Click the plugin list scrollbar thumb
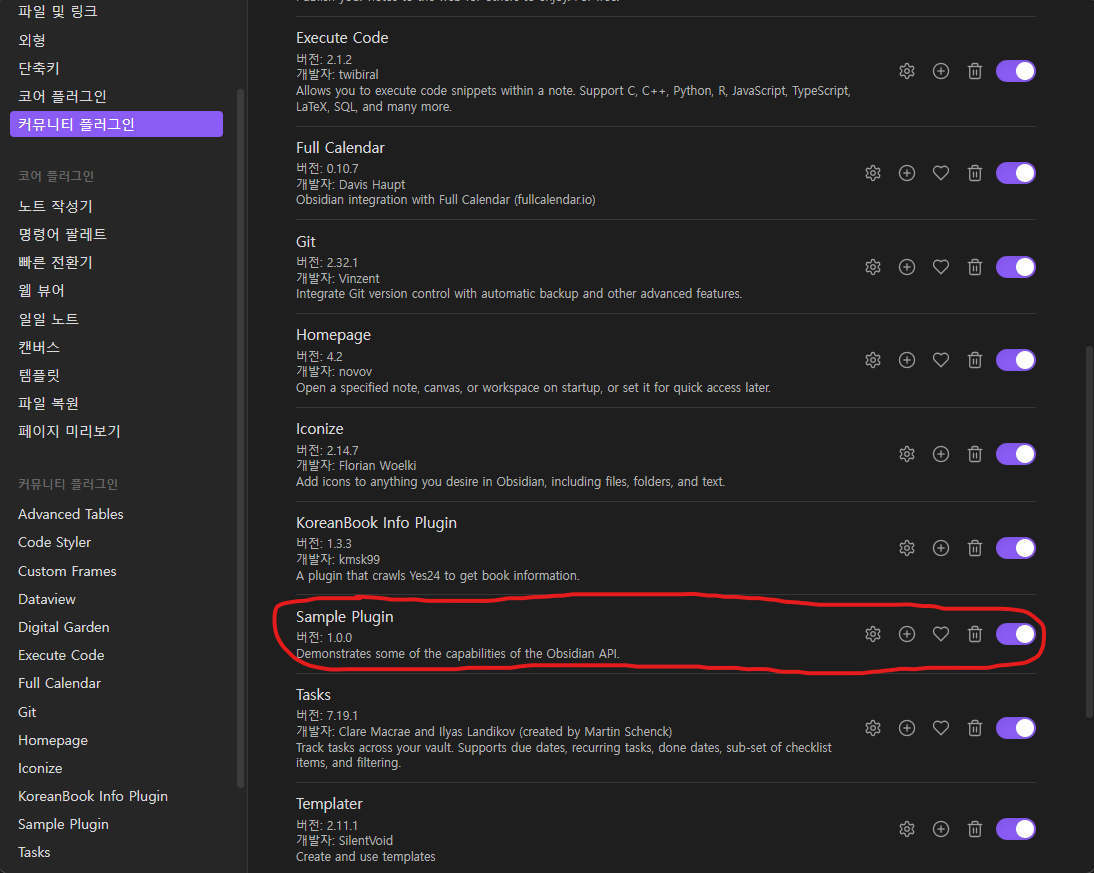Screen dimensions: 1094x873 tap(1089, 532)
